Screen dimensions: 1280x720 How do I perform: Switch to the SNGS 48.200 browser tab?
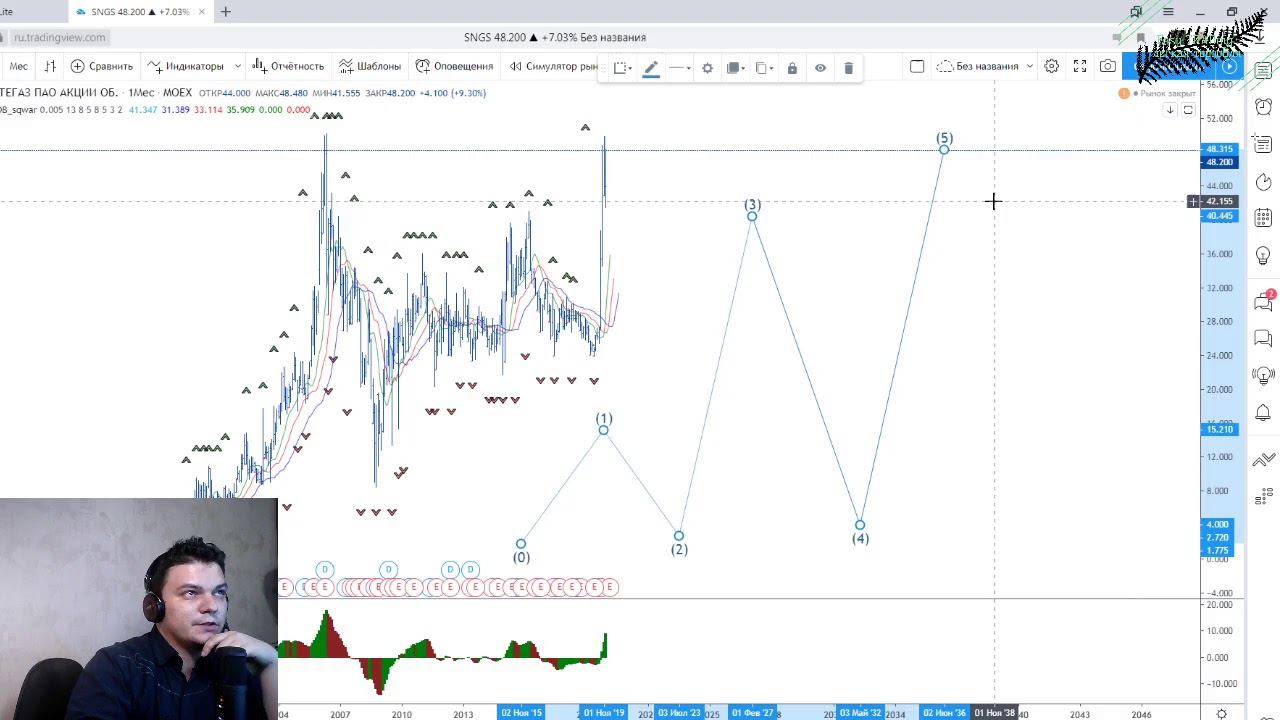point(140,12)
